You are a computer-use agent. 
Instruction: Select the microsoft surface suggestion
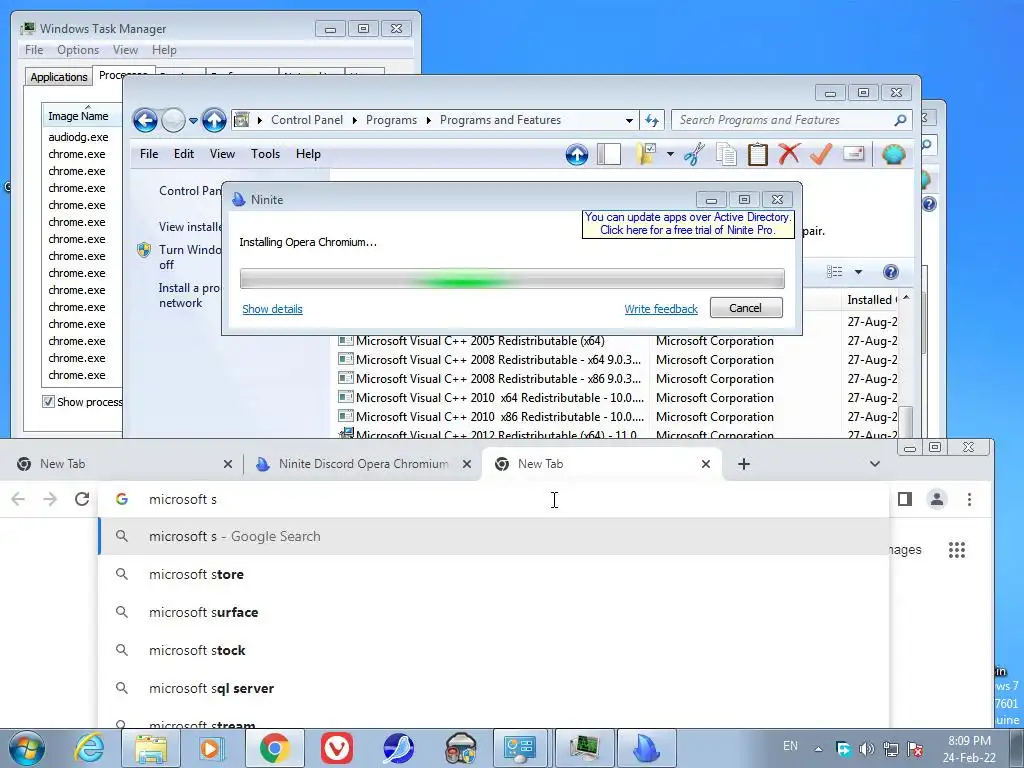[494, 613]
